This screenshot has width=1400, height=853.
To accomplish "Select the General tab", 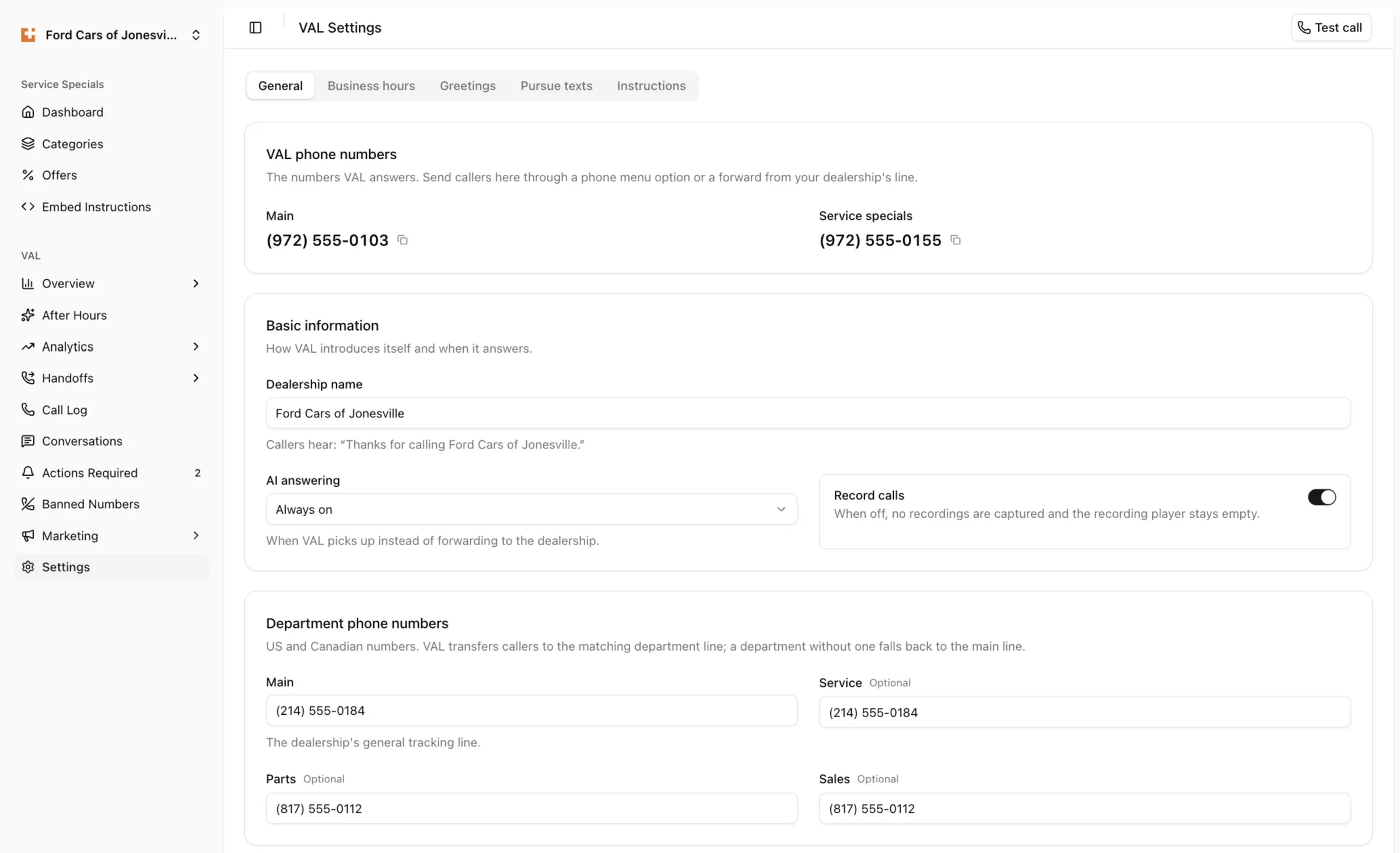I will [x=280, y=86].
